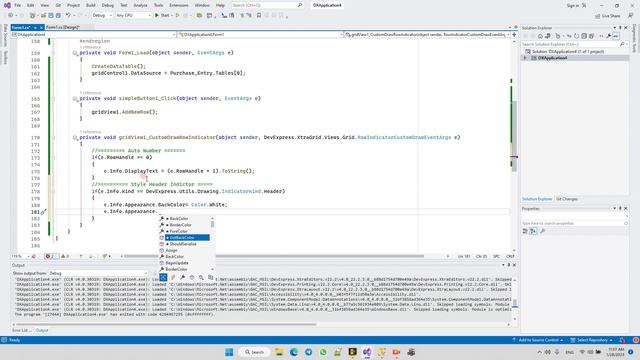Open the DXApplication4 project navigation dropdown
Screen dimensions: 640x360
point(94,35)
